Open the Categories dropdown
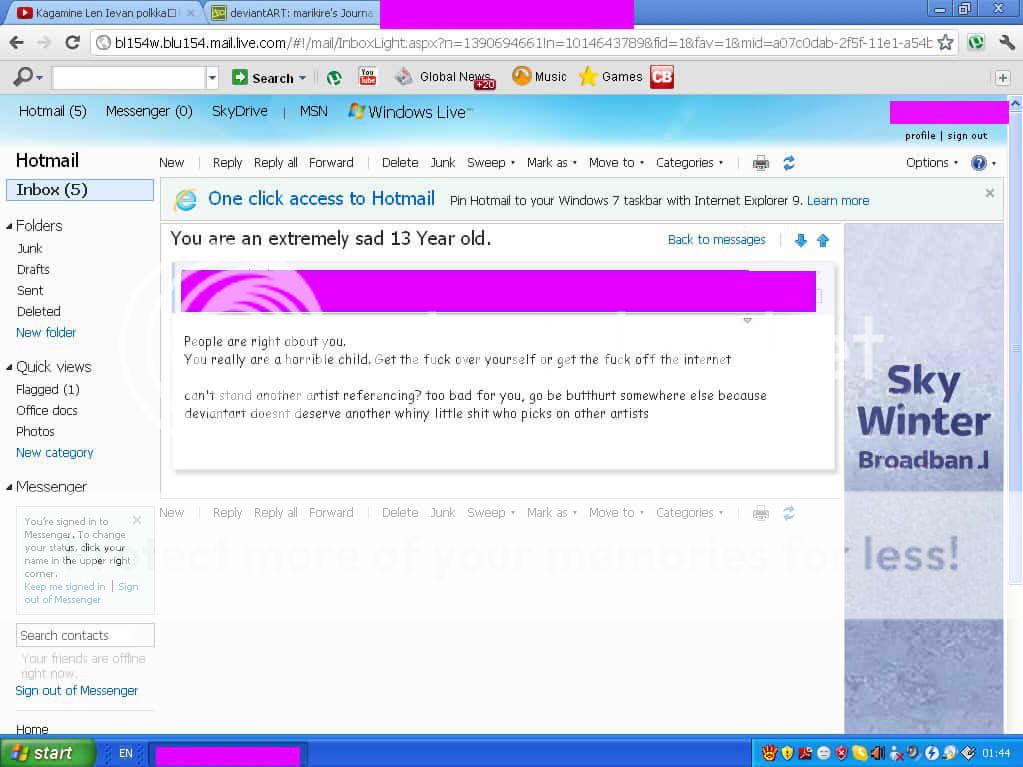Screen dimensions: 1023x767 coord(689,163)
